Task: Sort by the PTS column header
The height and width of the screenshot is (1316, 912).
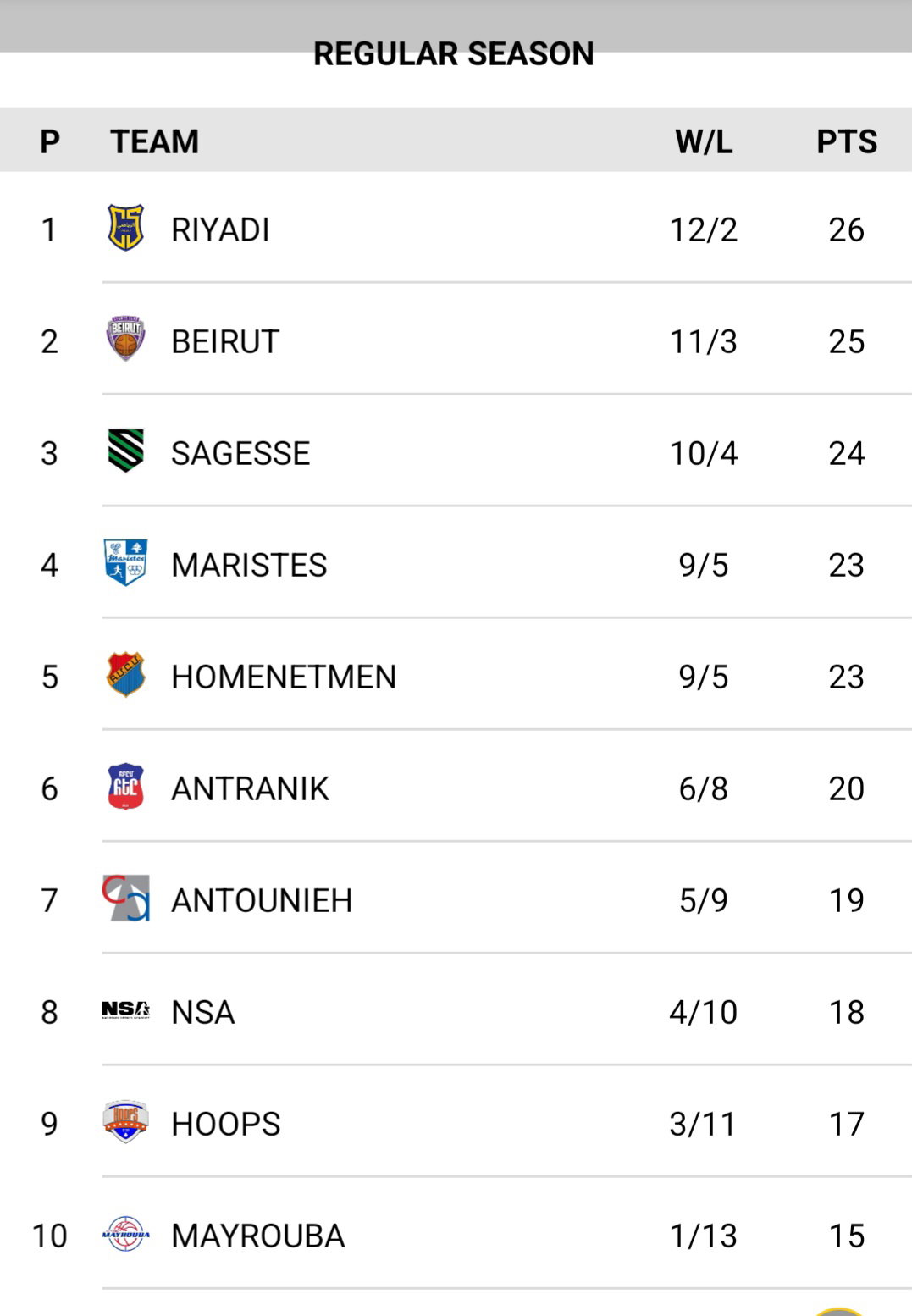Action: click(846, 141)
